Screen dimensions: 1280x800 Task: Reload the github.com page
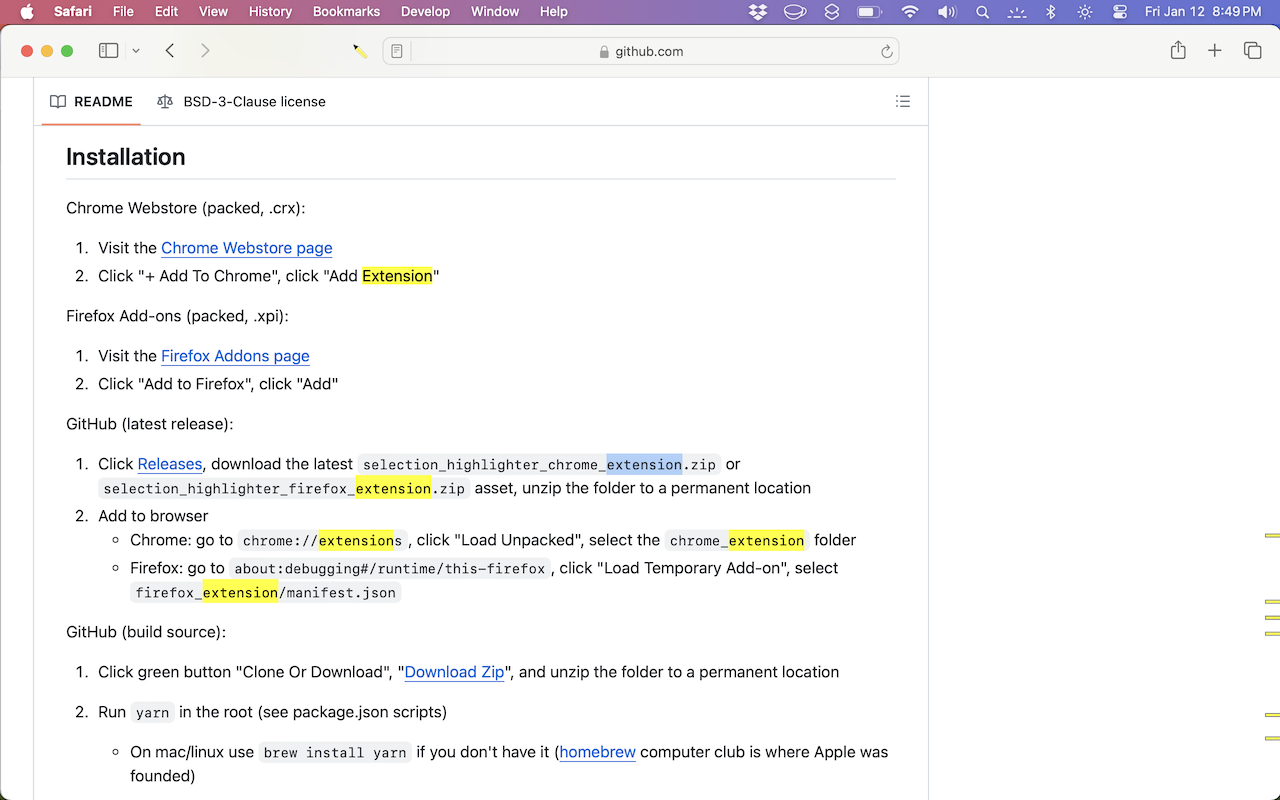point(886,51)
